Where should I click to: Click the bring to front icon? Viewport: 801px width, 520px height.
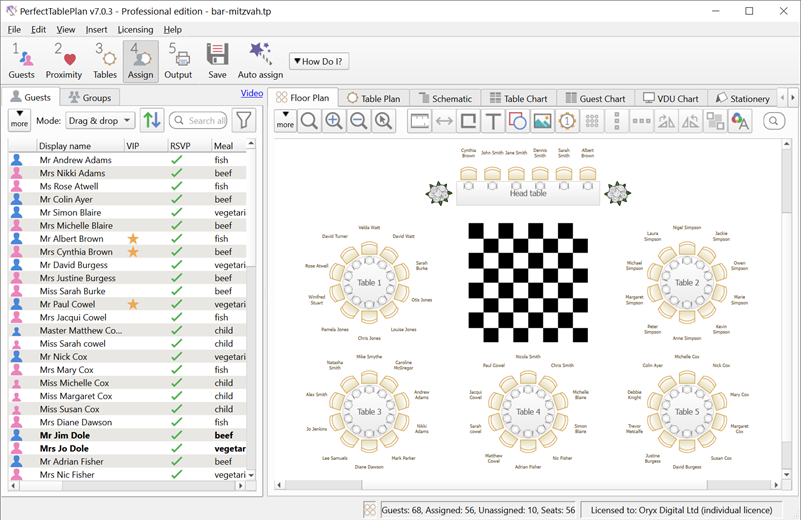click(715, 121)
